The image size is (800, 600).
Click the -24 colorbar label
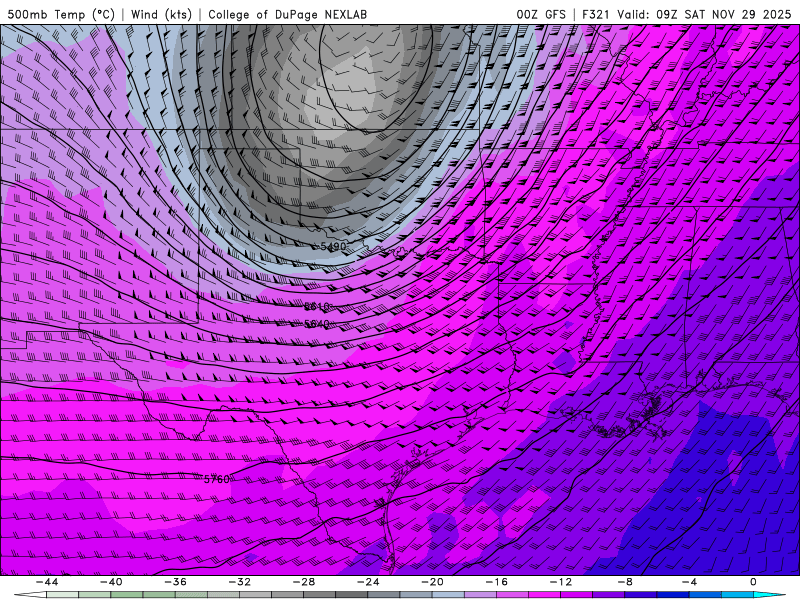[x=368, y=582]
